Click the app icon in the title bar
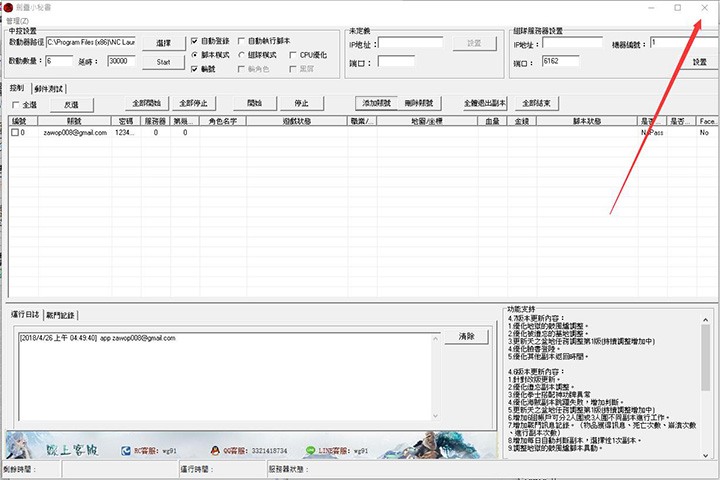 coord(7,7)
